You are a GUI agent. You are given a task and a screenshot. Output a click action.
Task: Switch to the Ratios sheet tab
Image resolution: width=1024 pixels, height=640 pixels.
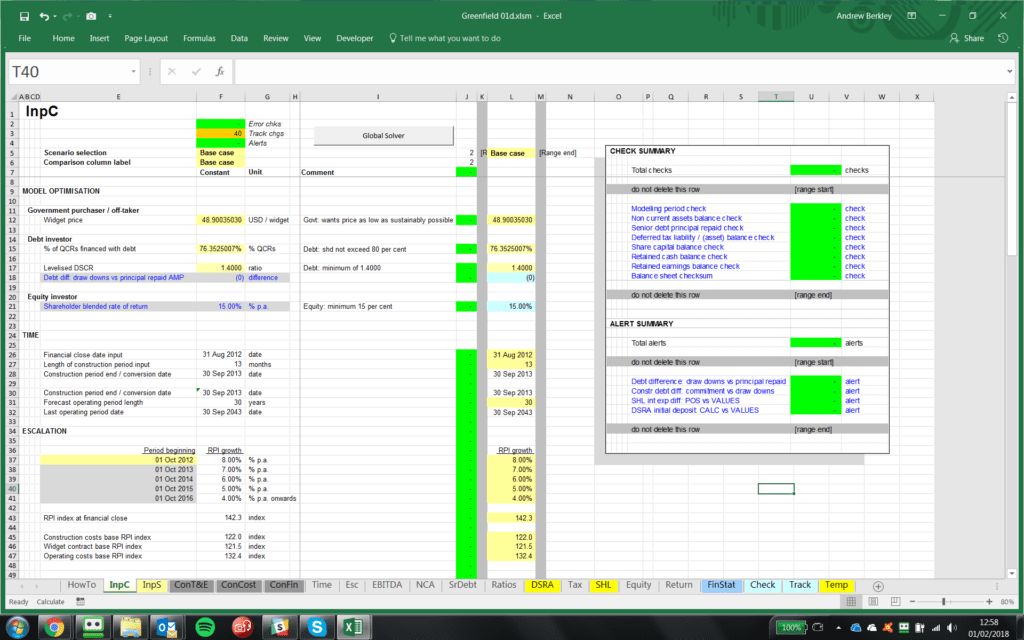[504, 585]
